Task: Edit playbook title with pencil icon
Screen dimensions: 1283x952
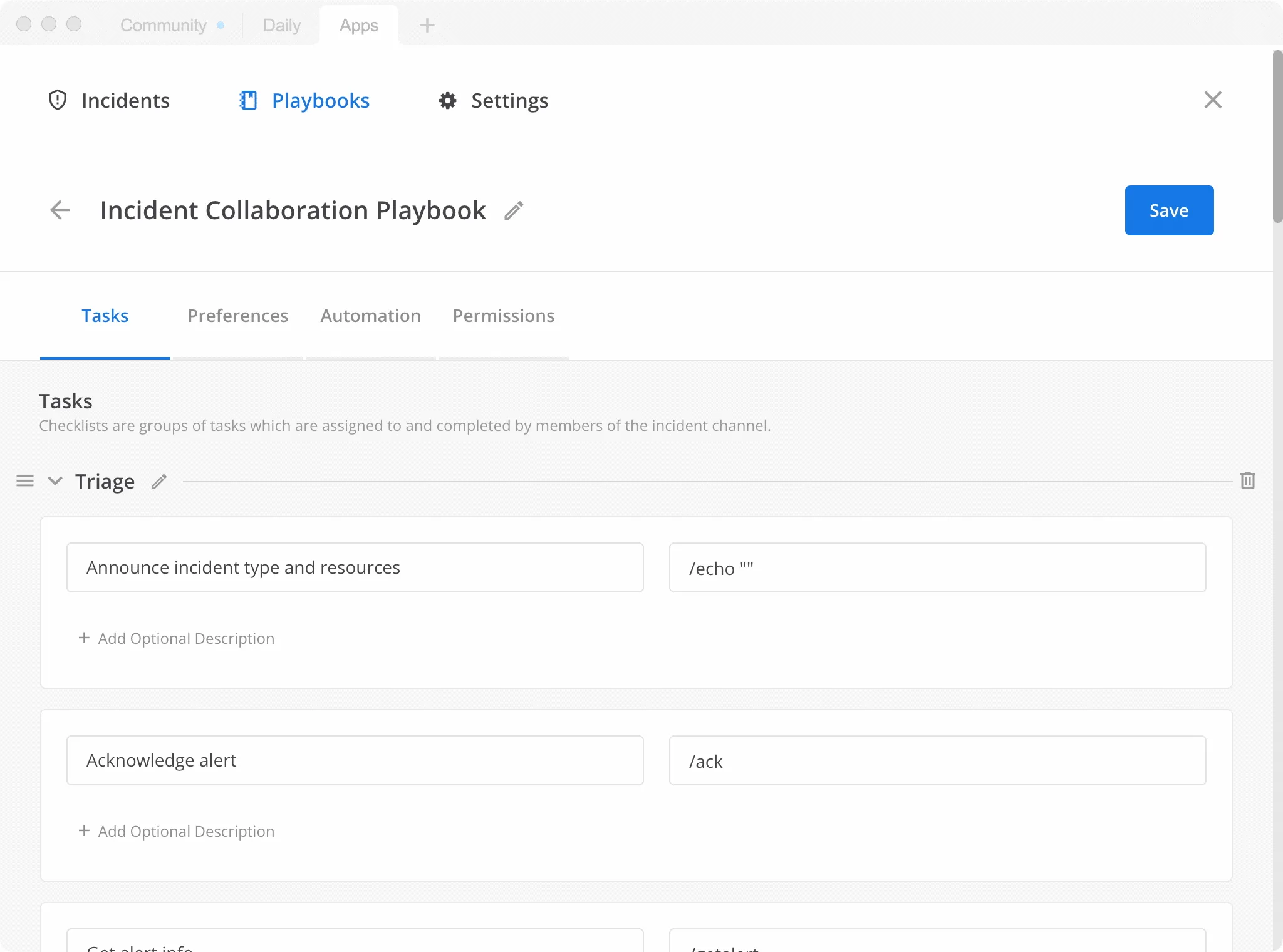Action: pyautogui.click(x=514, y=211)
